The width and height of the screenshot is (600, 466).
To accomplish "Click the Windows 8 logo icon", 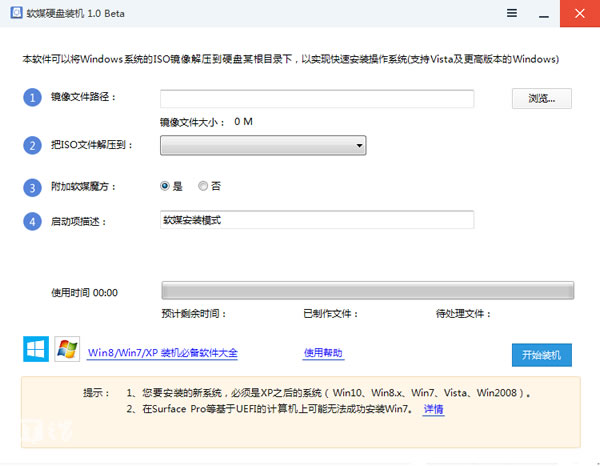I will [x=36, y=349].
